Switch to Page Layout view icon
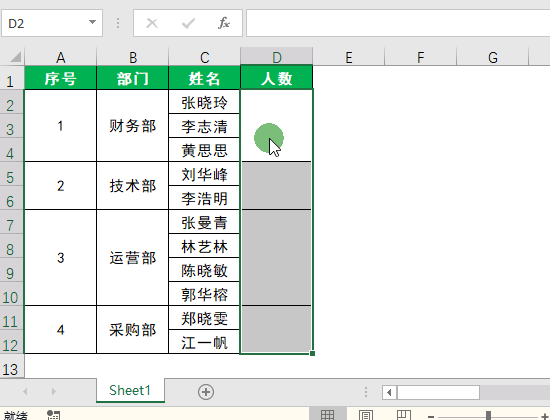 (x=366, y=415)
